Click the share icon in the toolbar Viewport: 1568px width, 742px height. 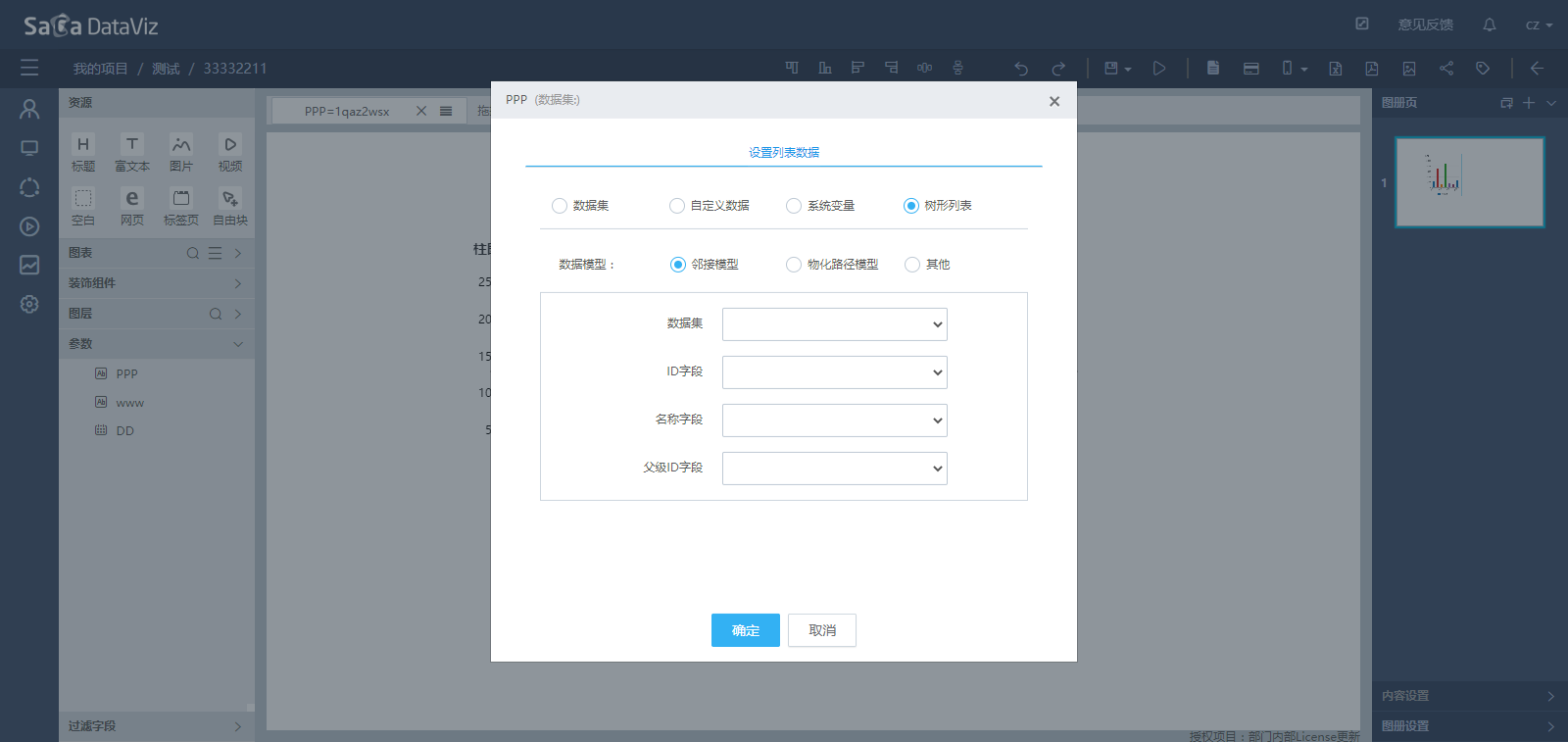[1445, 69]
